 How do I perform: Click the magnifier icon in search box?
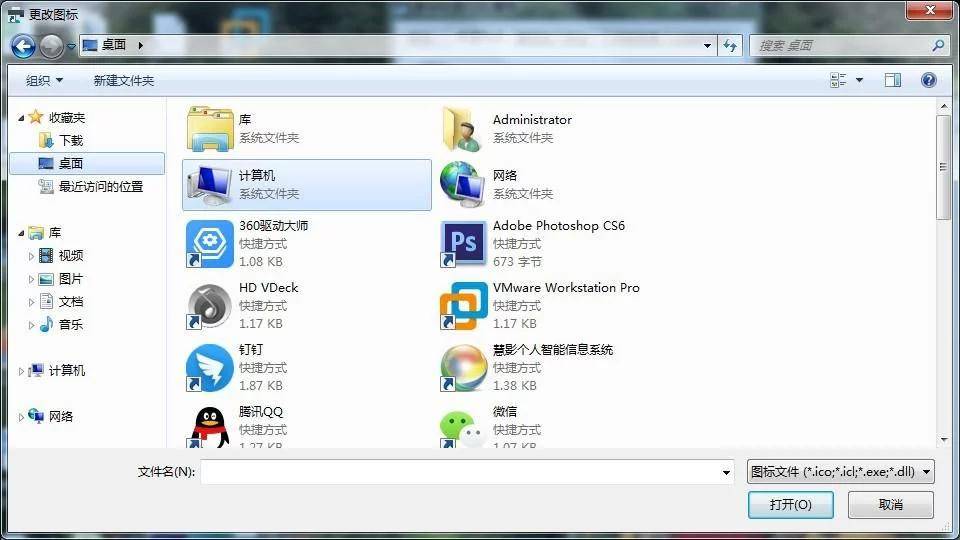[x=937, y=45]
